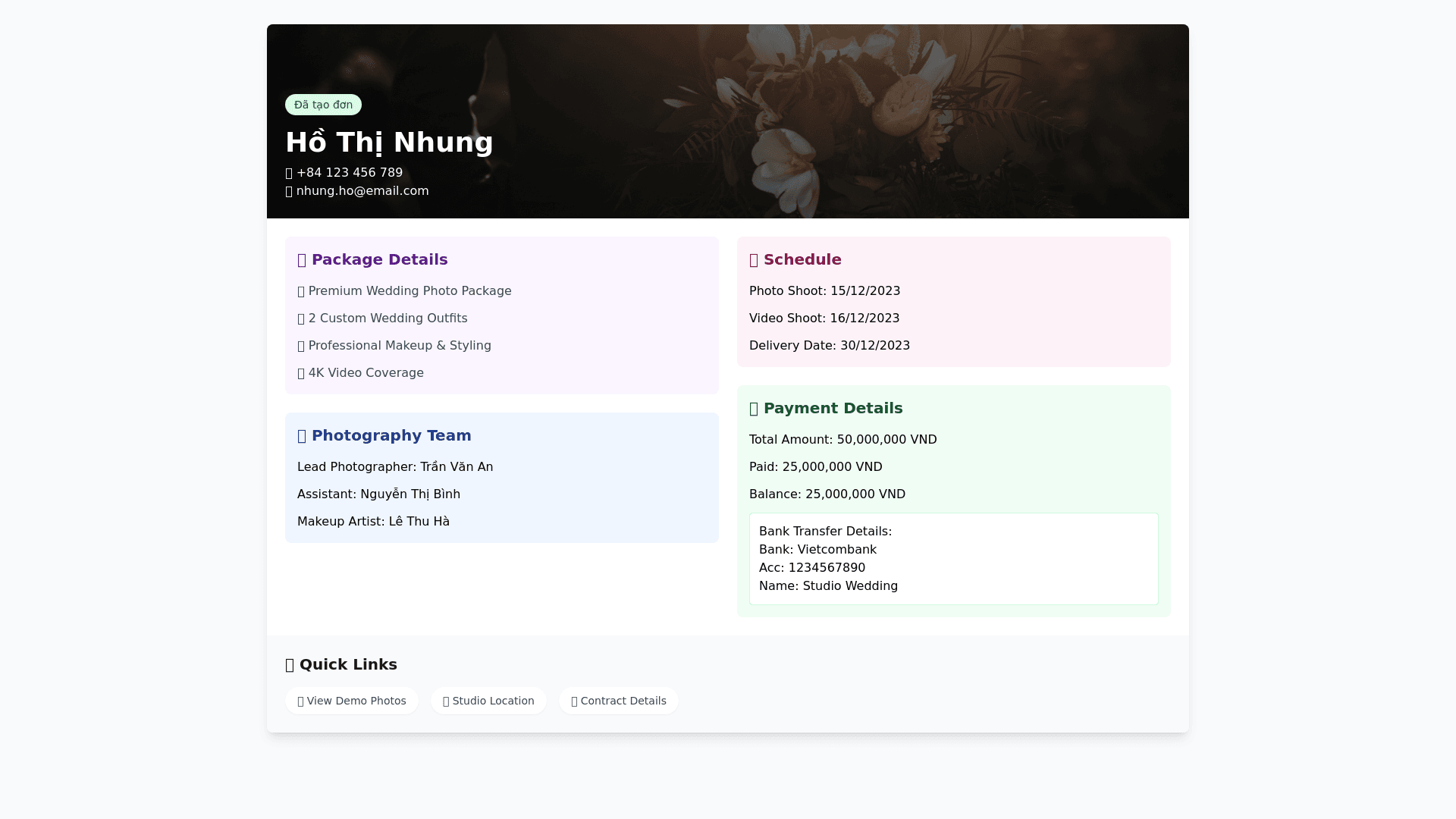Click the Package Details section icon
Image resolution: width=1456 pixels, height=819 pixels.
coord(303,259)
